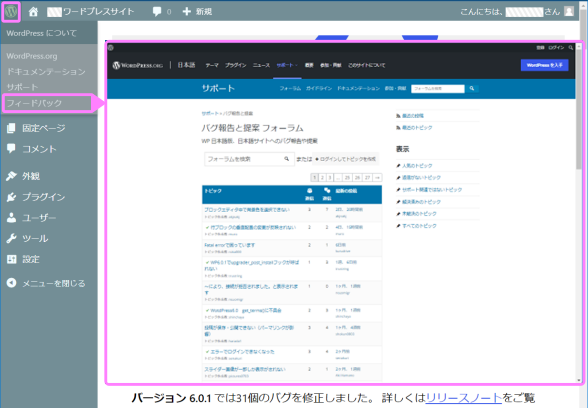588x408 pixels.
Task: Open the 外観 sidebar menu label
Action: tap(31, 176)
